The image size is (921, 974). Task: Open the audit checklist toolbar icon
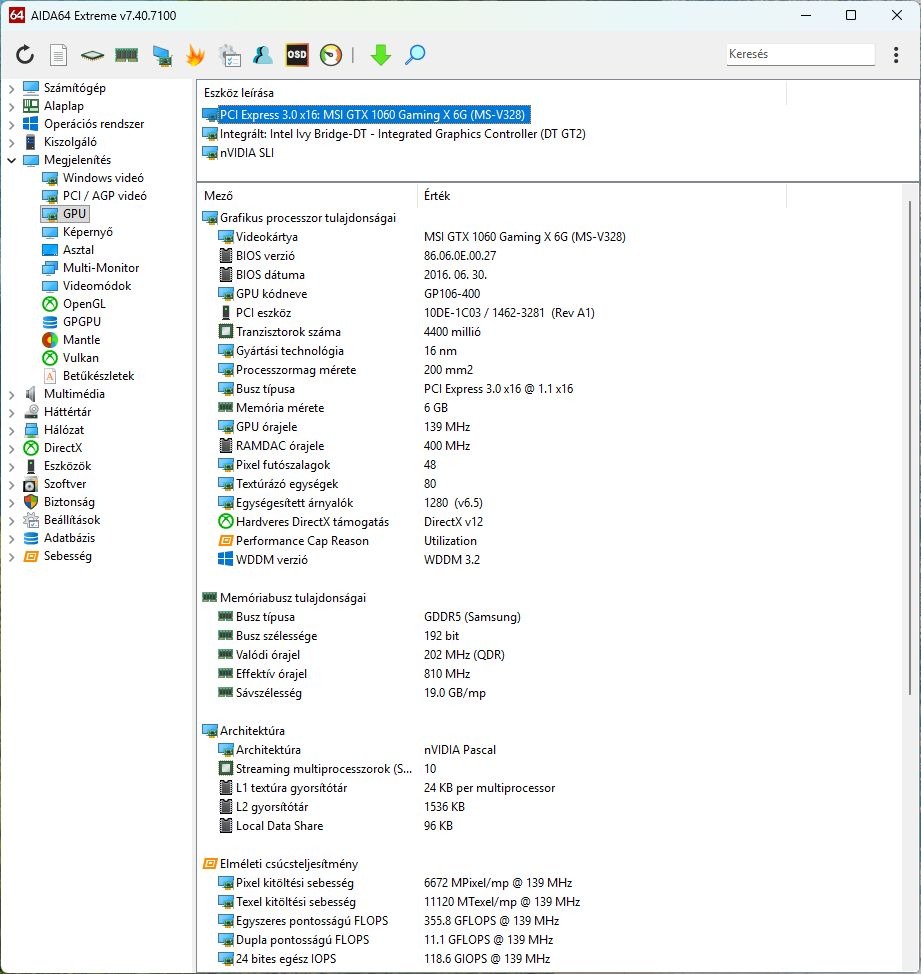click(229, 55)
